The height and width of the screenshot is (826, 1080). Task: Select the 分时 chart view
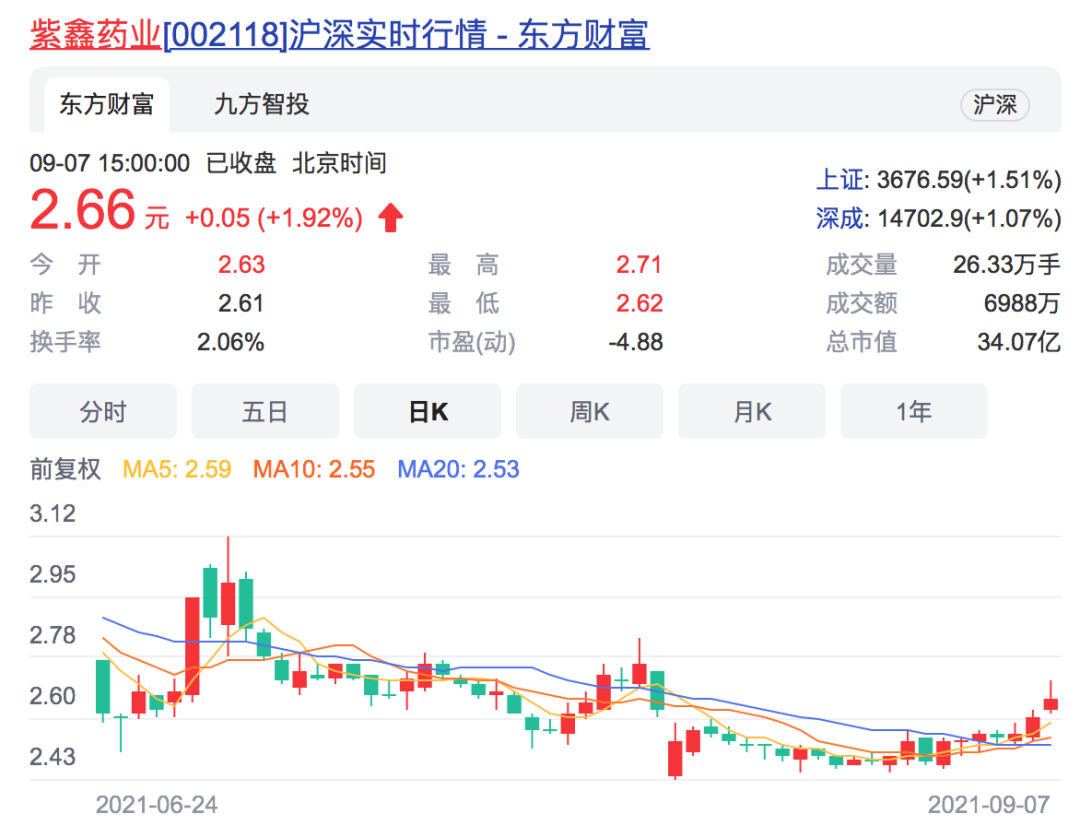(103, 411)
